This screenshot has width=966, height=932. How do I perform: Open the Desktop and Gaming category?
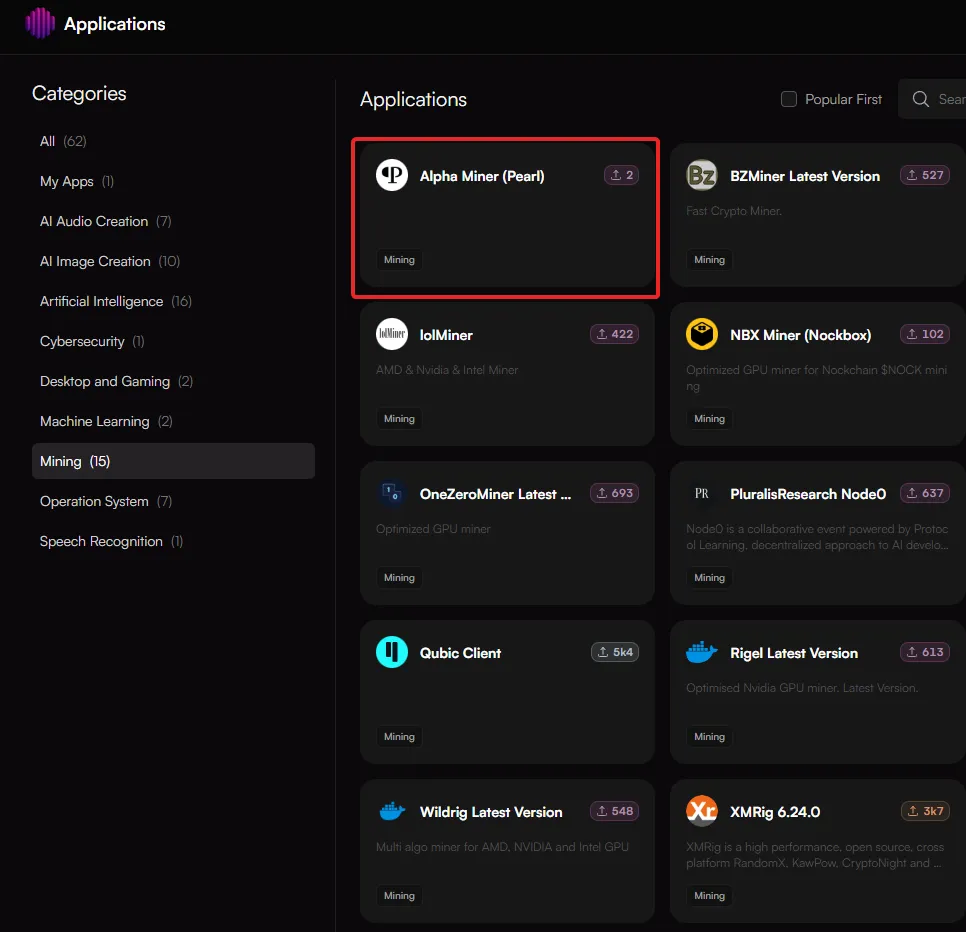[173, 381]
